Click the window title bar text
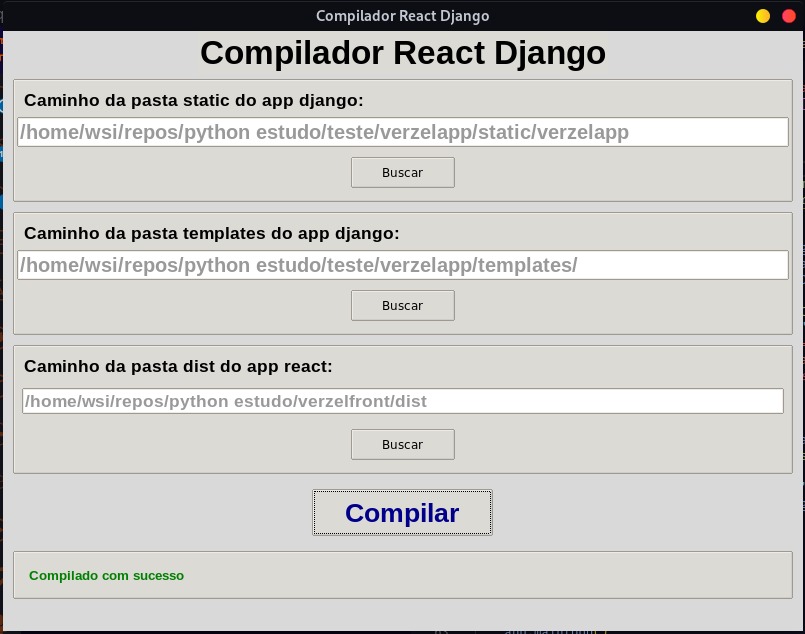The height and width of the screenshot is (634, 805). pyautogui.click(x=402, y=16)
